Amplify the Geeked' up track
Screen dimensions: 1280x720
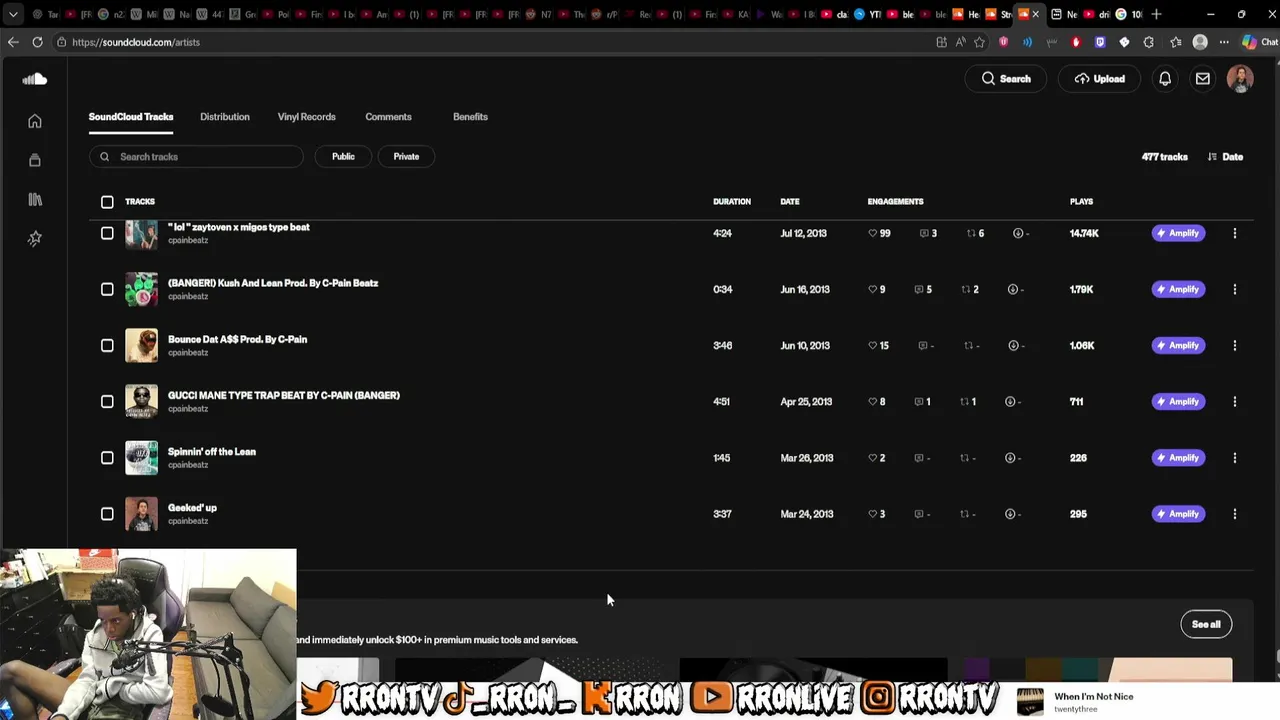[1178, 514]
